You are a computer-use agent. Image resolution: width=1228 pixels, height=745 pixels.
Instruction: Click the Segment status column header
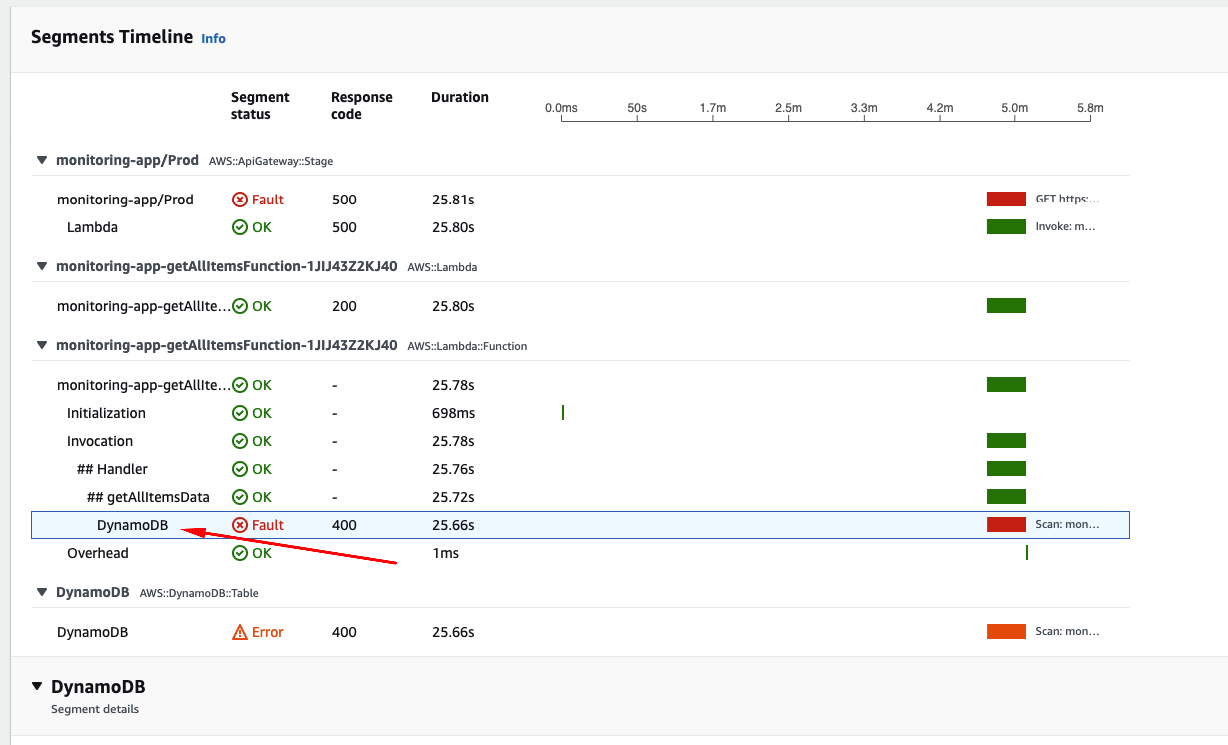pyautogui.click(x=260, y=106)
